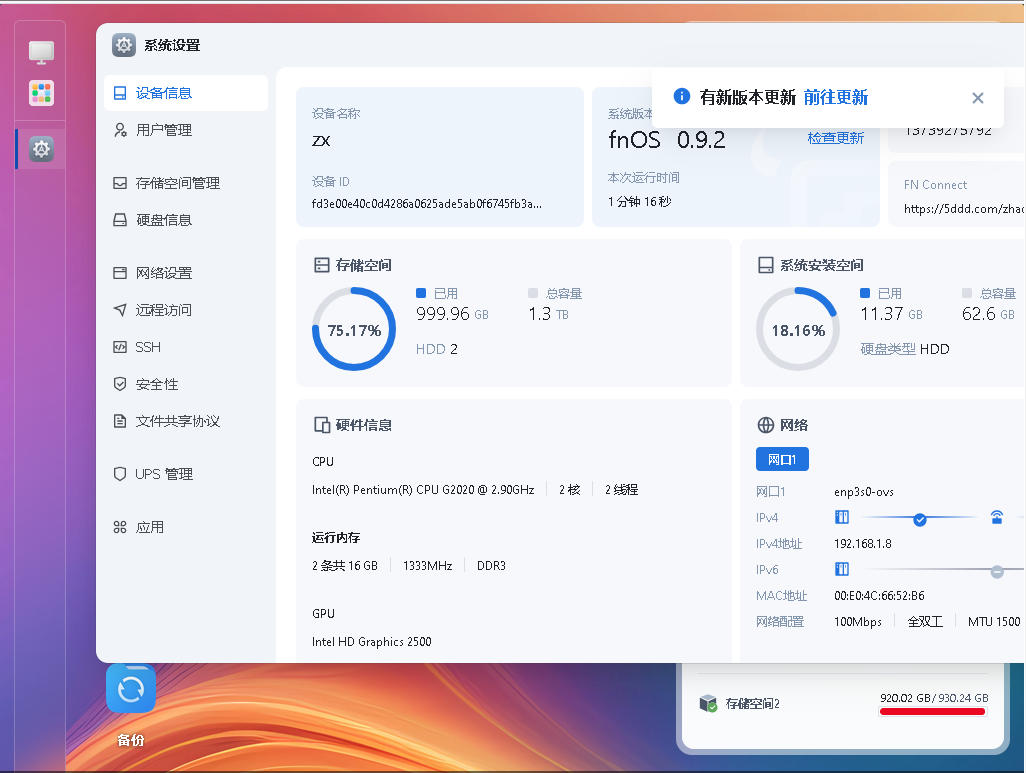Open UPS 管理 settings

click(x=186, y=474)
